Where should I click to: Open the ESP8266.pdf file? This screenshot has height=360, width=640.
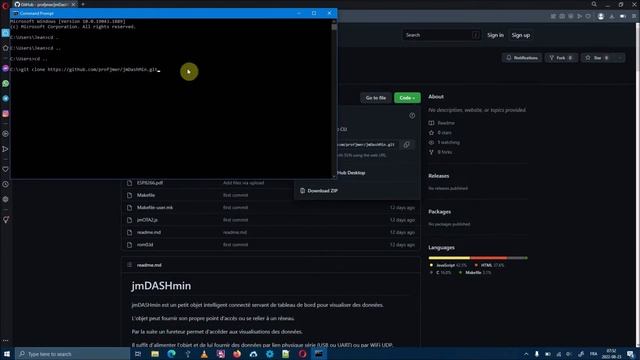(x=150, y=183)
